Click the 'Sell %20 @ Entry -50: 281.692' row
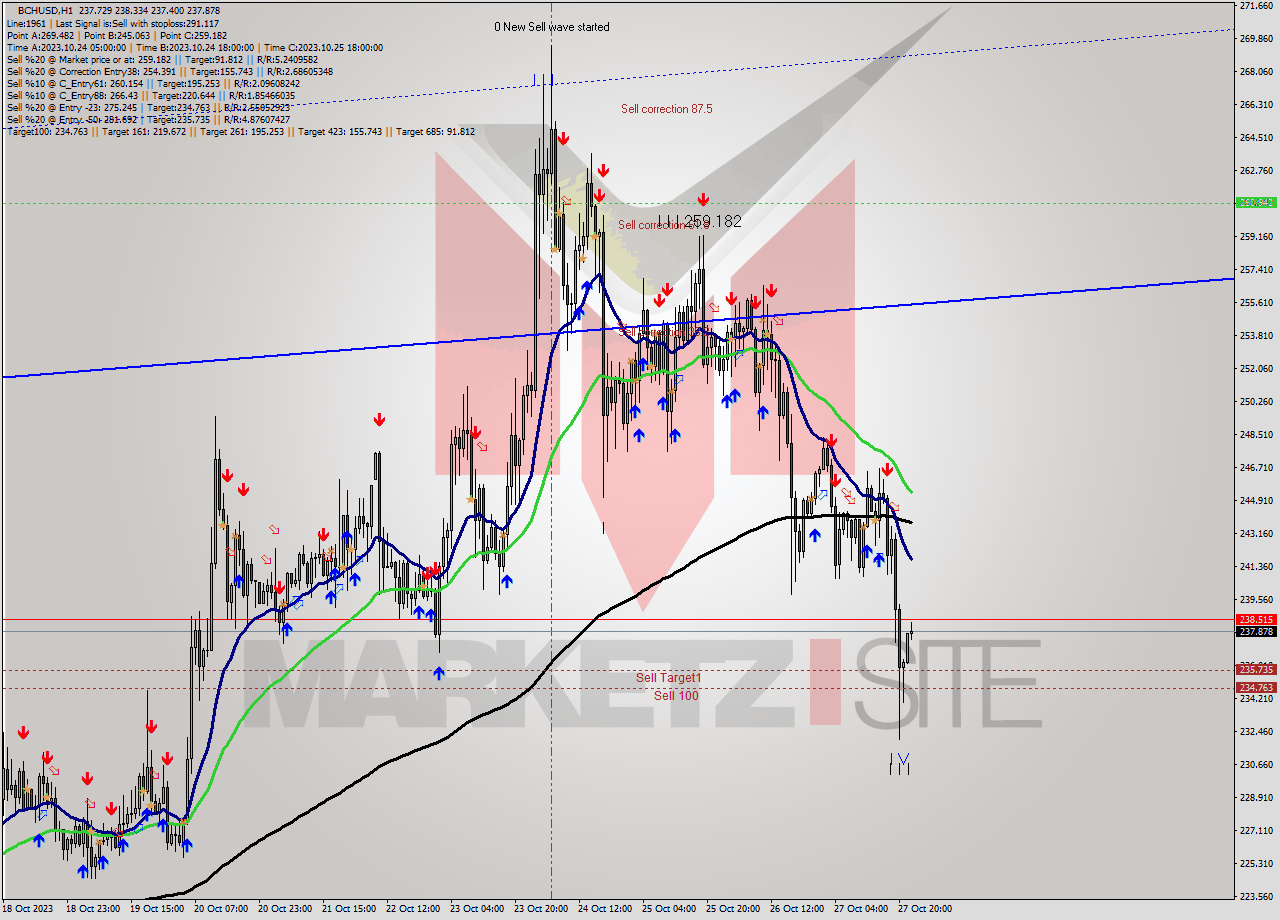The image size is (1280, 920). tap(148, 119)
